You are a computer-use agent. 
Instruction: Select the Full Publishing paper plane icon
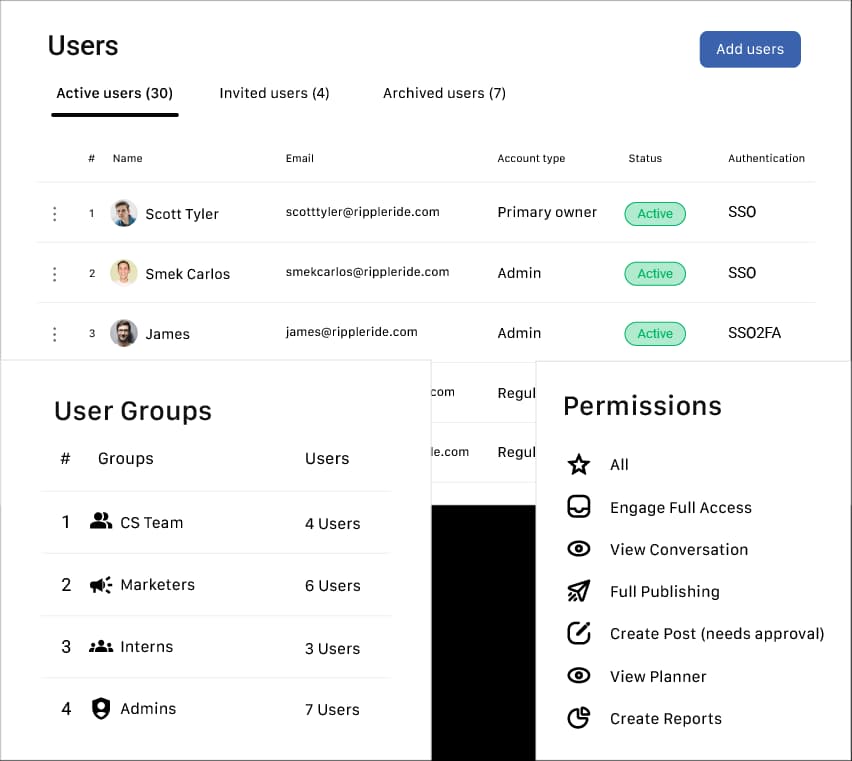[x=579, y=591]
